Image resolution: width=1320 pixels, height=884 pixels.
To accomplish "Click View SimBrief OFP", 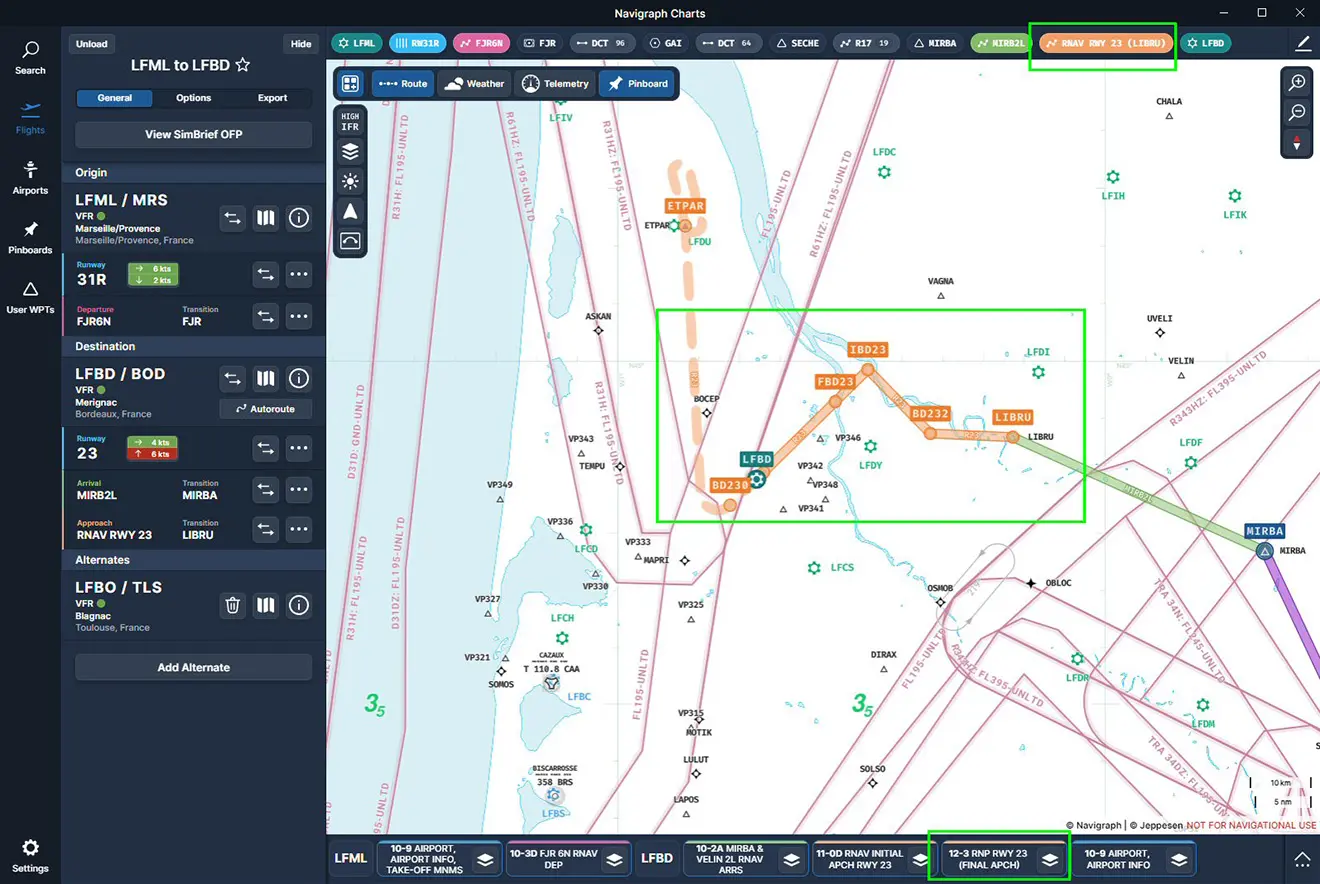I will 194,134.
